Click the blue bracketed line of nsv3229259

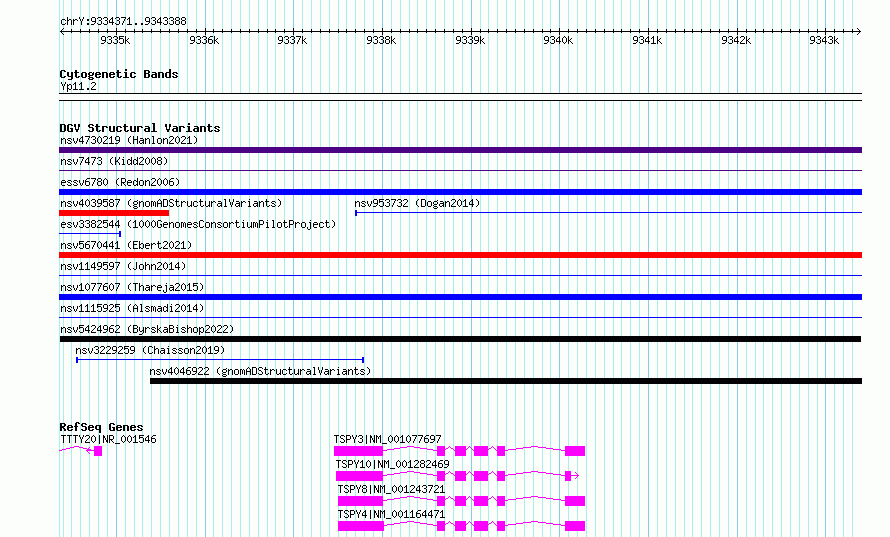220,360
